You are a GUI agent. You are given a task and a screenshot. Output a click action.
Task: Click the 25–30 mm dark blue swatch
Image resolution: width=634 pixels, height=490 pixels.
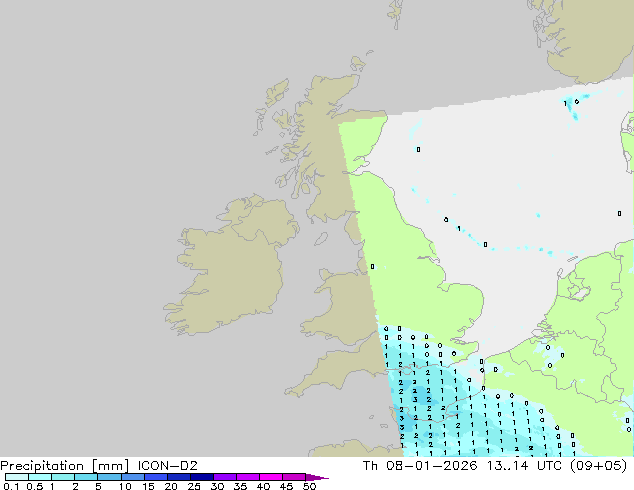coord(202,477)
